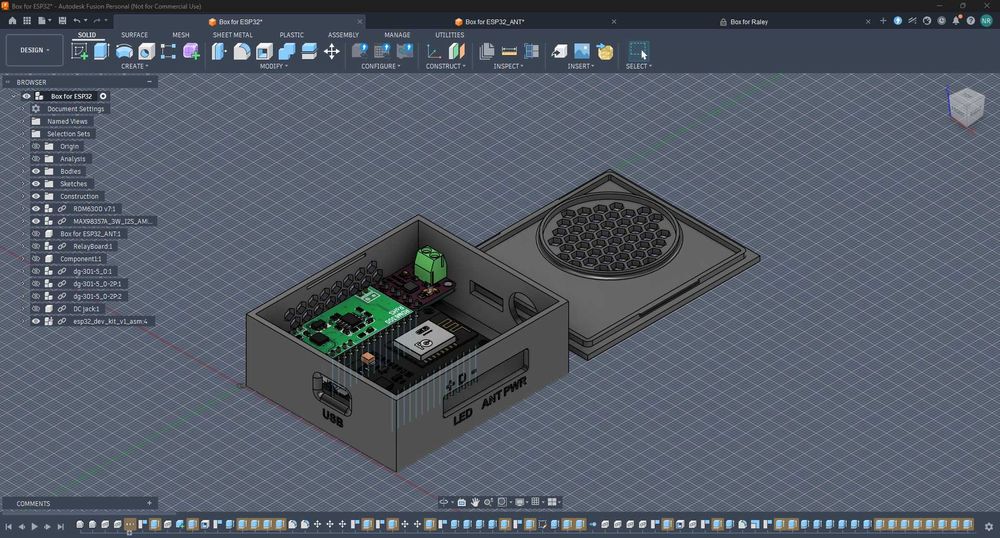
Task: Open timeline settings gear
Action: click(x=989, y=527)
